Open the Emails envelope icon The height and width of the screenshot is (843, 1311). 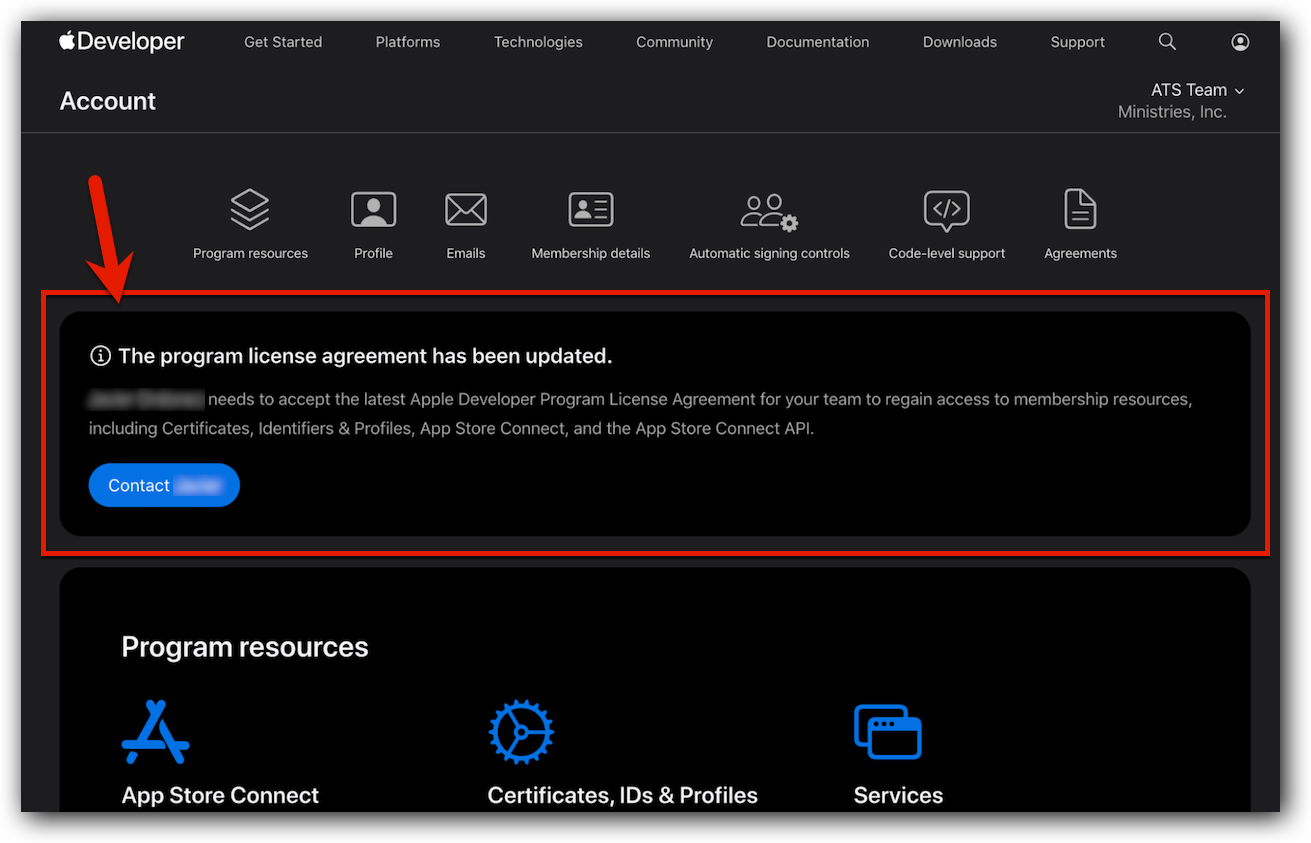(466, 210)
